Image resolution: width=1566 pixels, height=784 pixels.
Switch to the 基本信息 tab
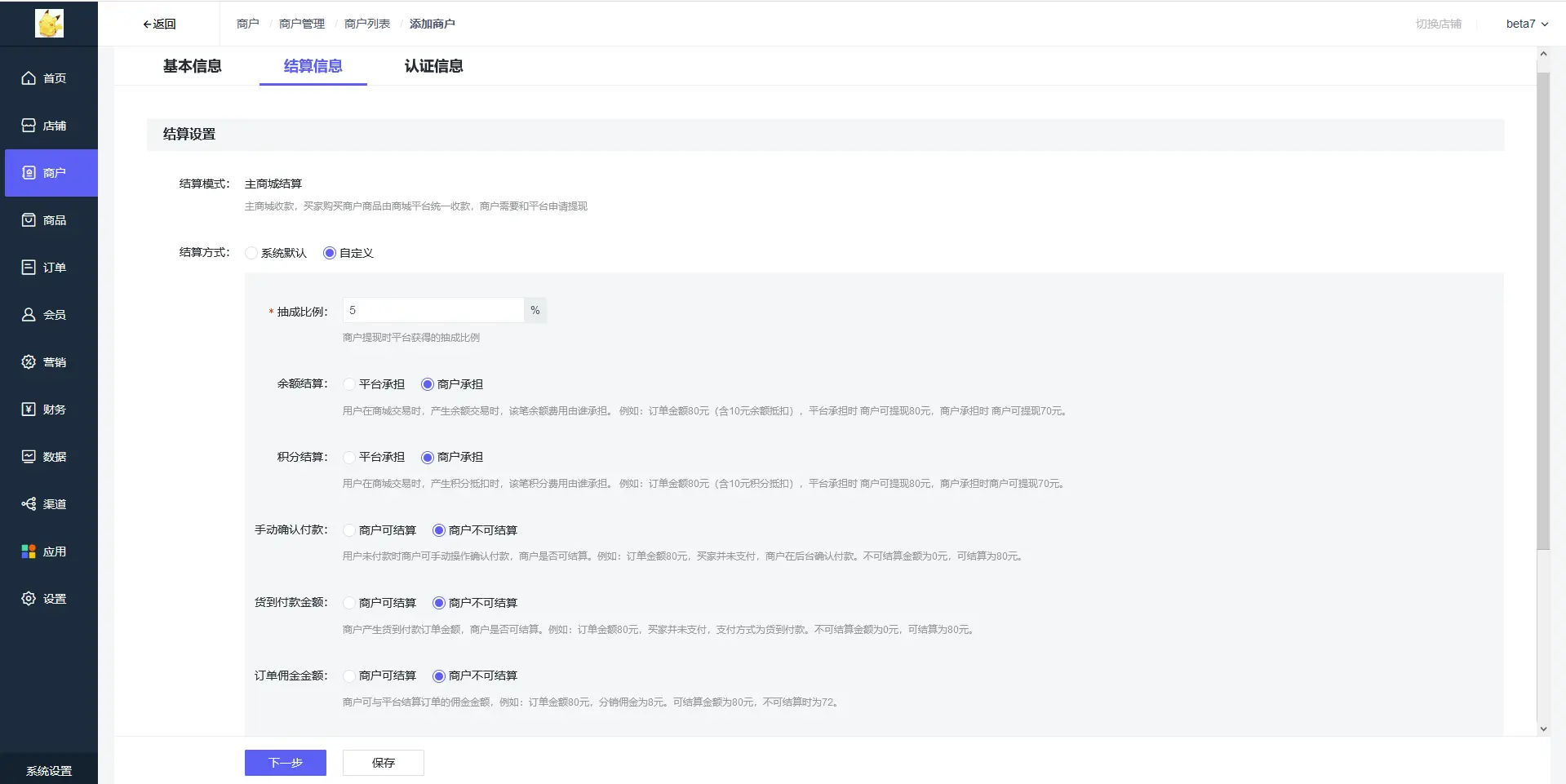[193, 66]
